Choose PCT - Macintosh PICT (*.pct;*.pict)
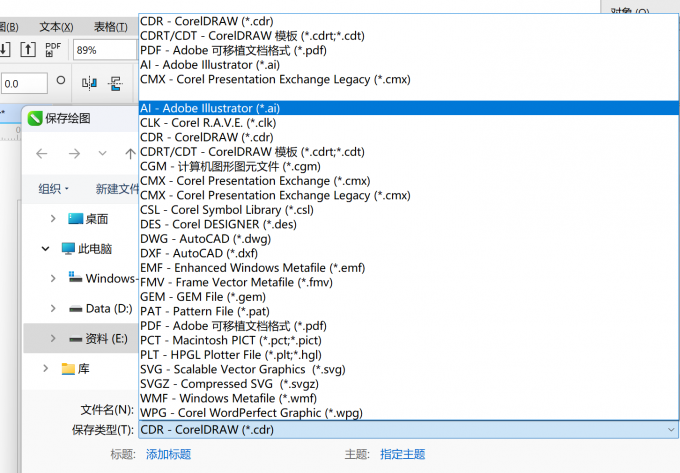Viewport: 680px width, 473px height. pyautogui.click(x=409, y=340)
